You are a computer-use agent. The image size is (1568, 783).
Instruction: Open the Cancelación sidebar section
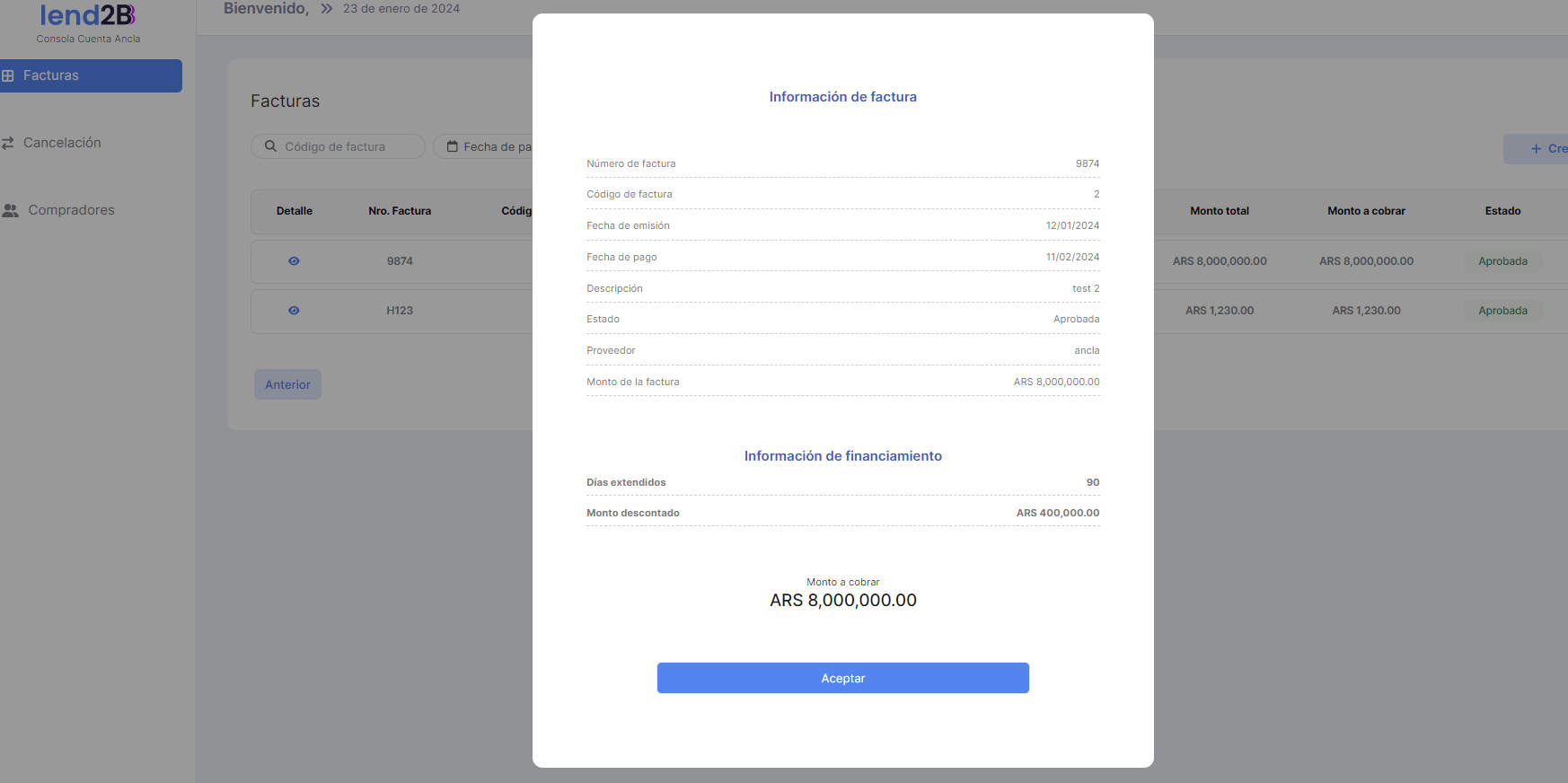pos(62,143)
